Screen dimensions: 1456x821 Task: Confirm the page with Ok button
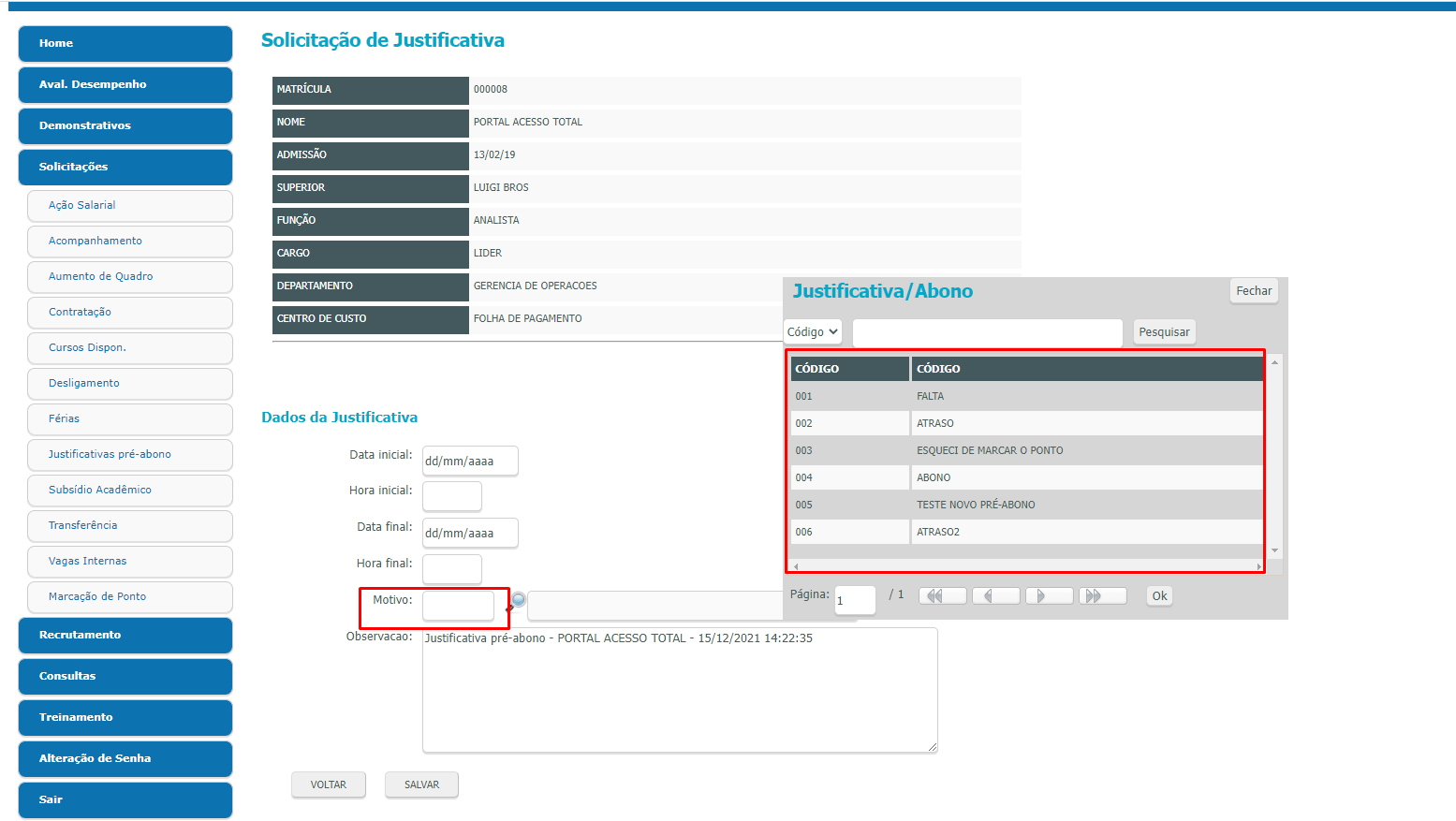pos(1159,596)
